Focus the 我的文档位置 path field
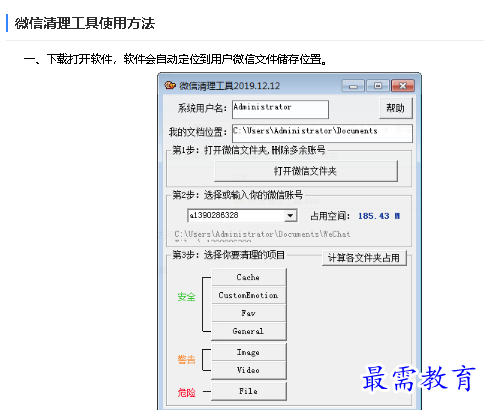This screenshot has height=410, width=484. tap(322, 133)
